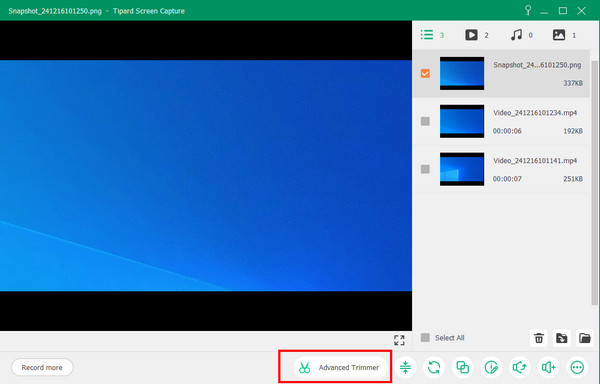Viewport: 600px width, 384px height.
Task: Enable the Select All checkbox
Action: [x=425, y=337]
